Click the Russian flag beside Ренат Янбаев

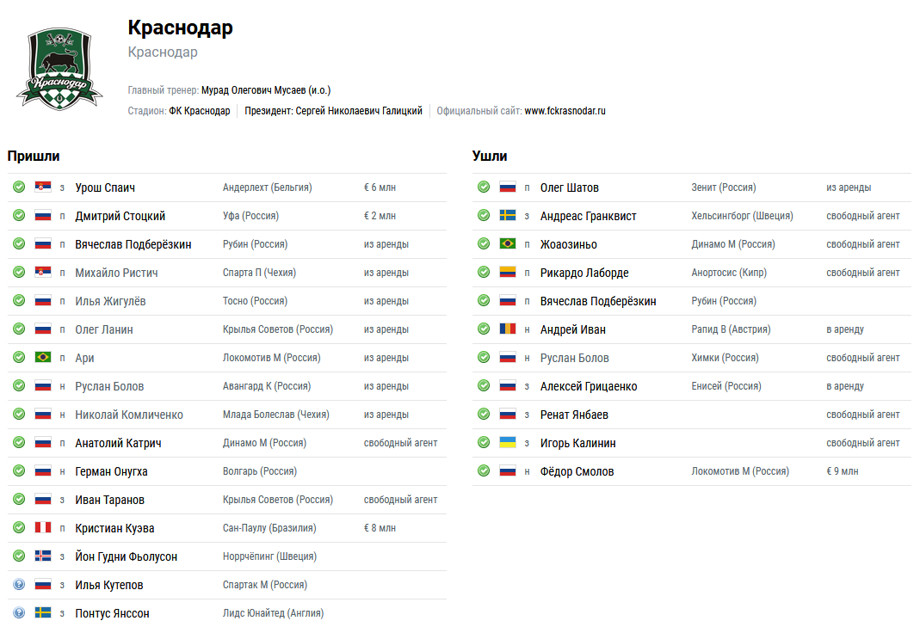[508, 414]
